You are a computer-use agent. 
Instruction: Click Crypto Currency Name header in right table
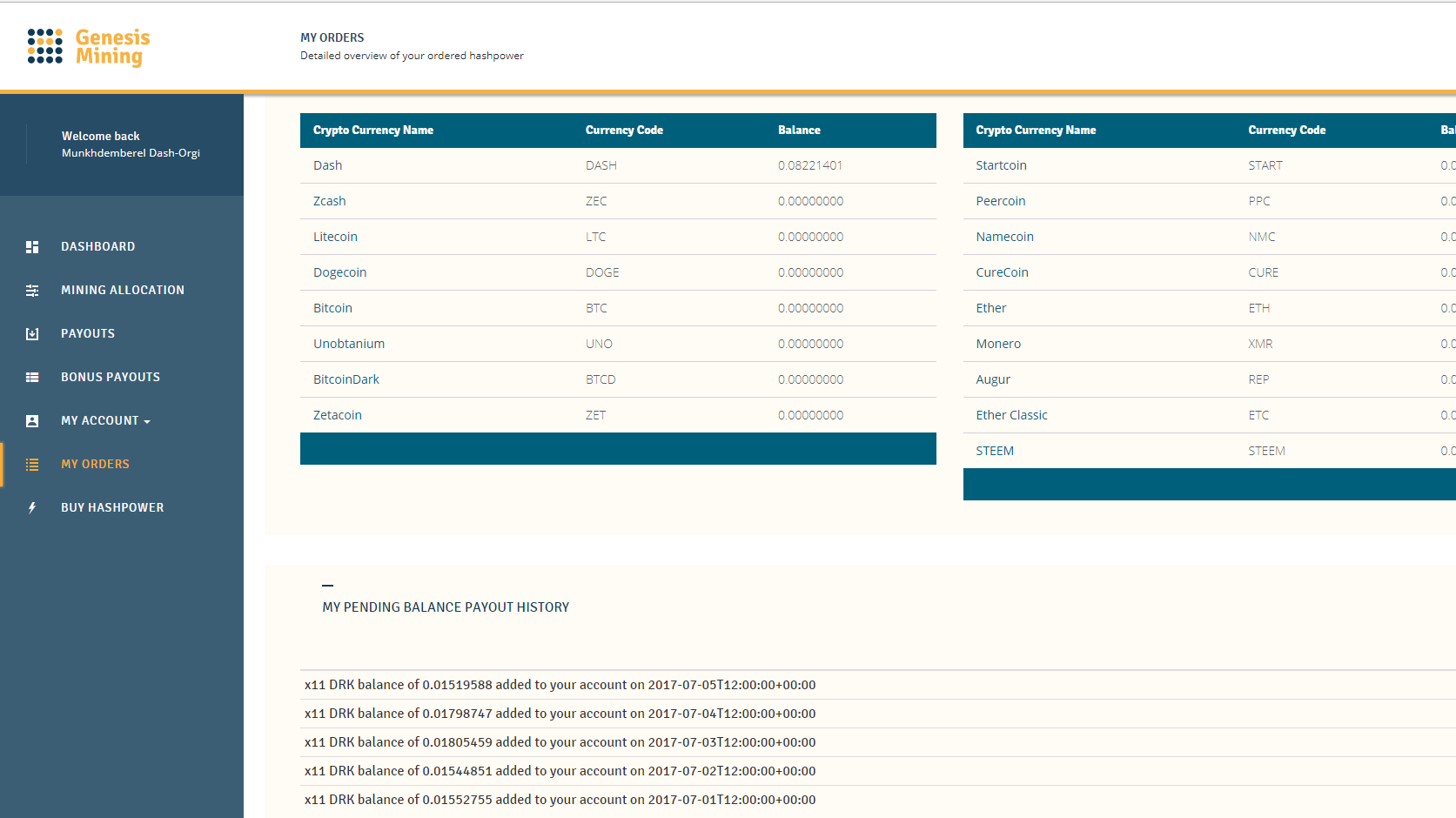point(1036,131)
